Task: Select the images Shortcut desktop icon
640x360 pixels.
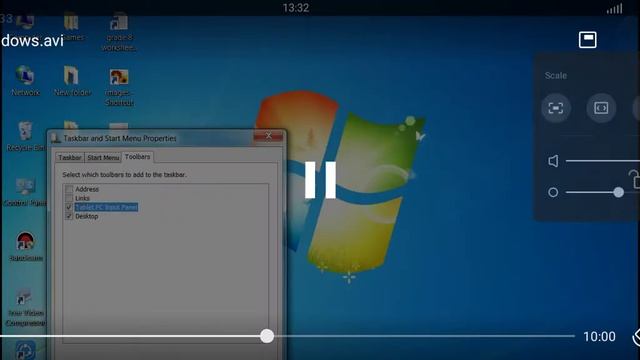Action: pos(119,87)
